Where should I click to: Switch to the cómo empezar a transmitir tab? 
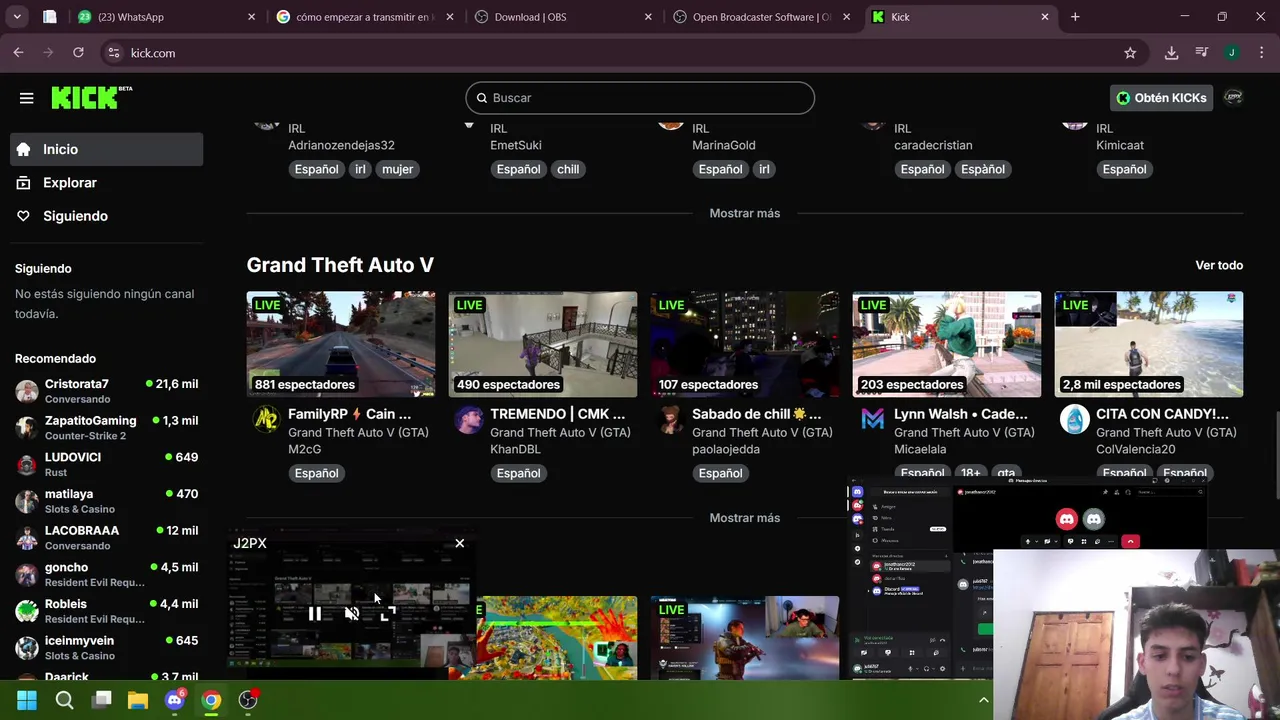tap(364, 17)
